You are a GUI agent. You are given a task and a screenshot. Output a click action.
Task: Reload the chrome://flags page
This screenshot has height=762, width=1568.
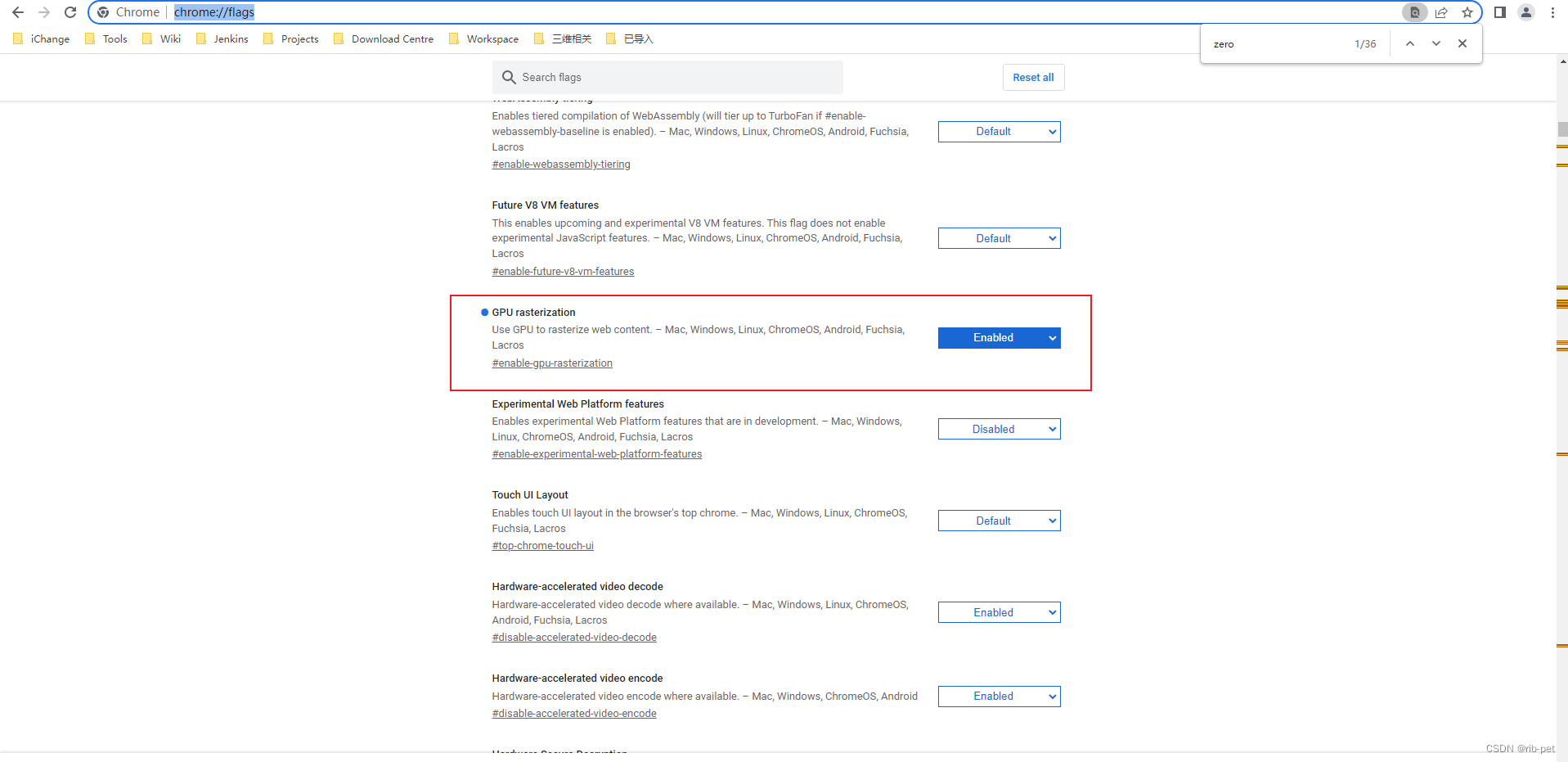70,12
